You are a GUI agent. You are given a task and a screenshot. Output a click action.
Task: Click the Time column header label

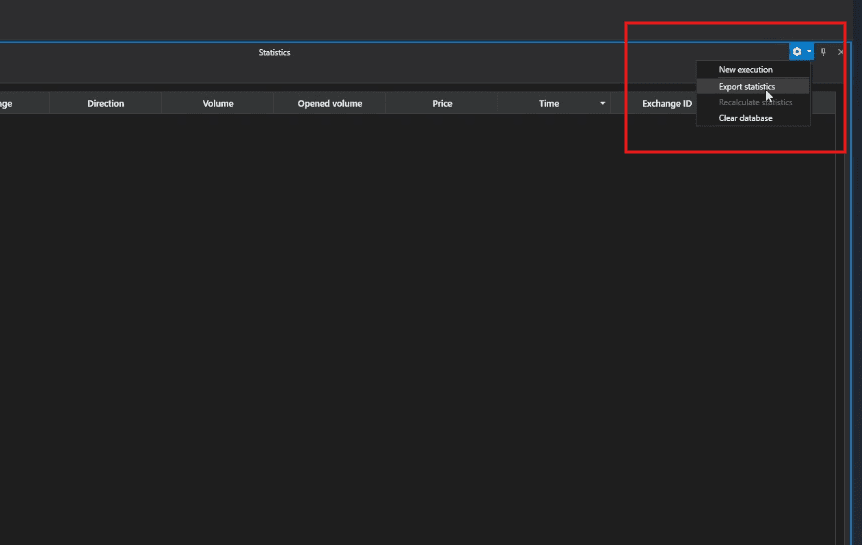(x=549, y=104)
